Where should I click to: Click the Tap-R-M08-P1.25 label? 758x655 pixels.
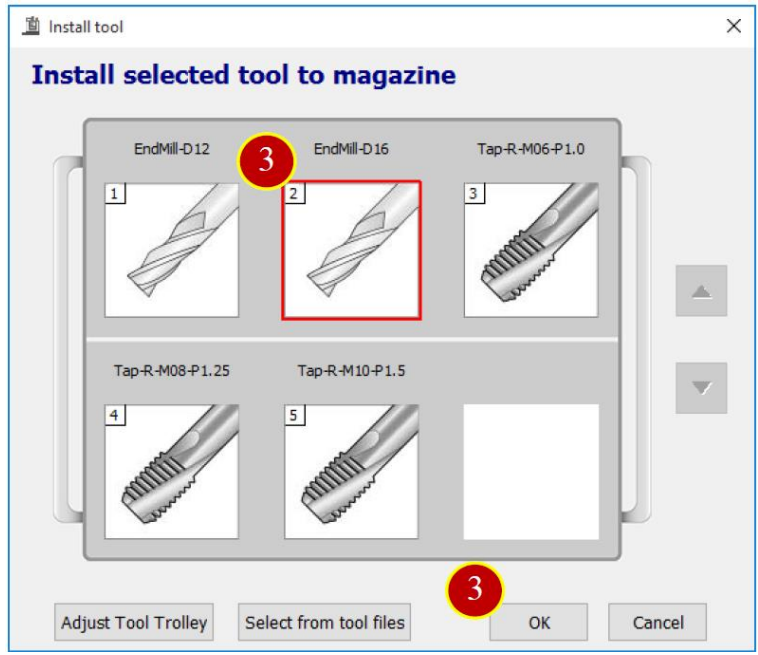click(x=172, y=371)
